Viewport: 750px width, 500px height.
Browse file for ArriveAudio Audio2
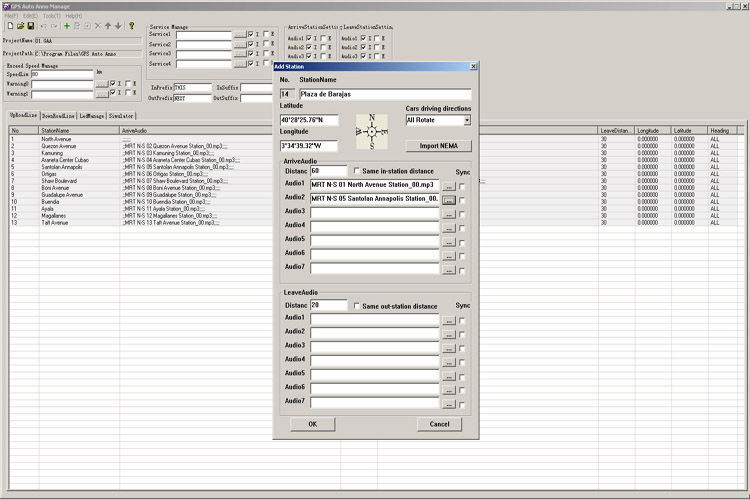click(x=449, y=200)
